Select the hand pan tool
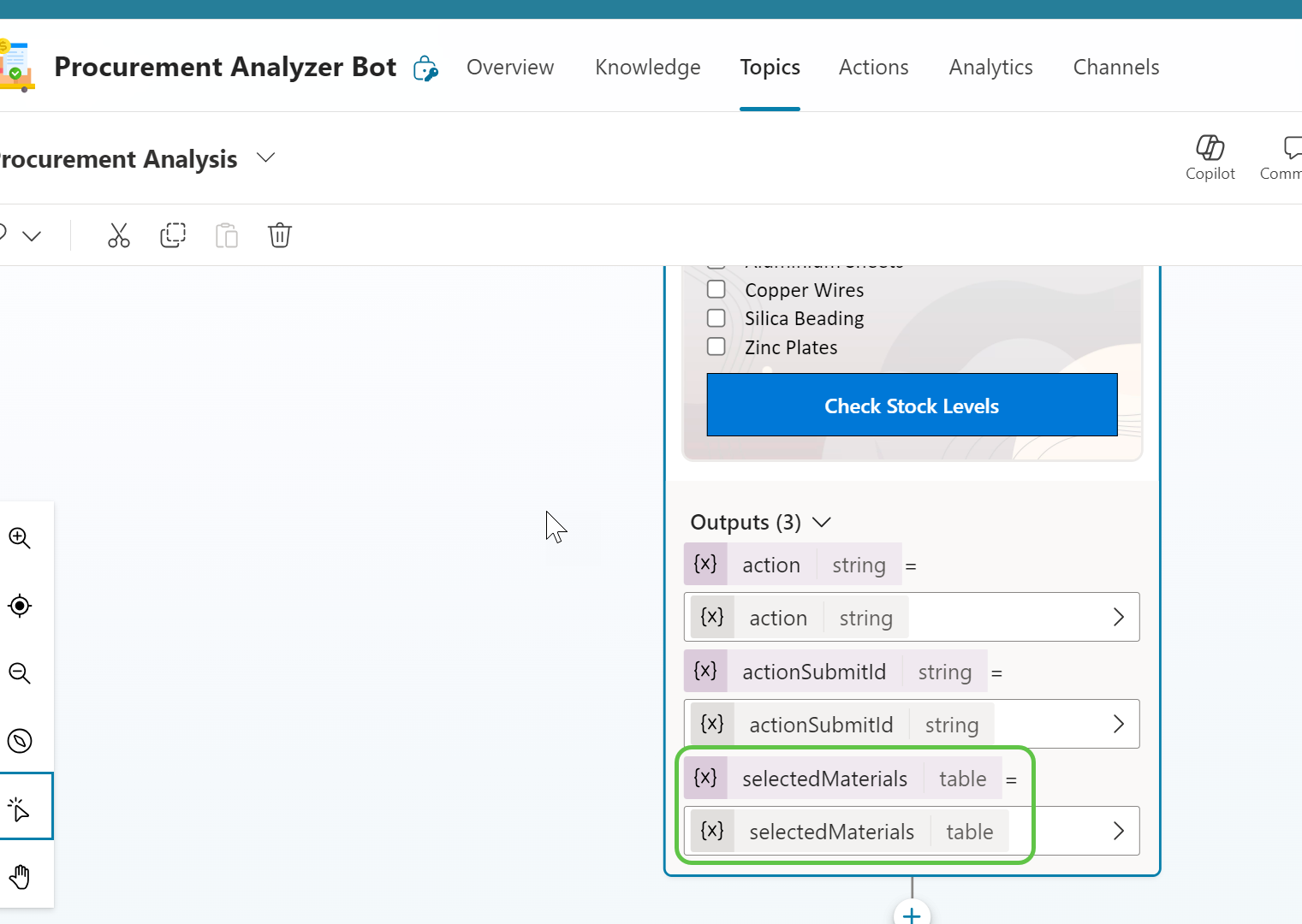 coord(20,877)
